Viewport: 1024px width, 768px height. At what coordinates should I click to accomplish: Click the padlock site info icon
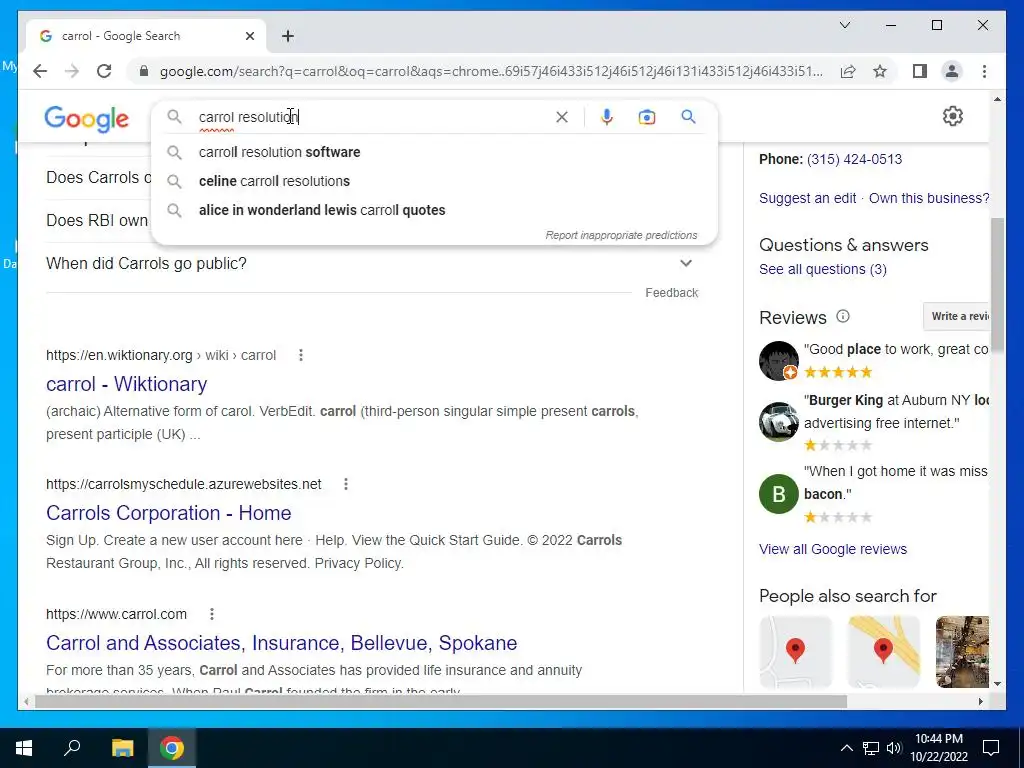[x=144, y=71]
